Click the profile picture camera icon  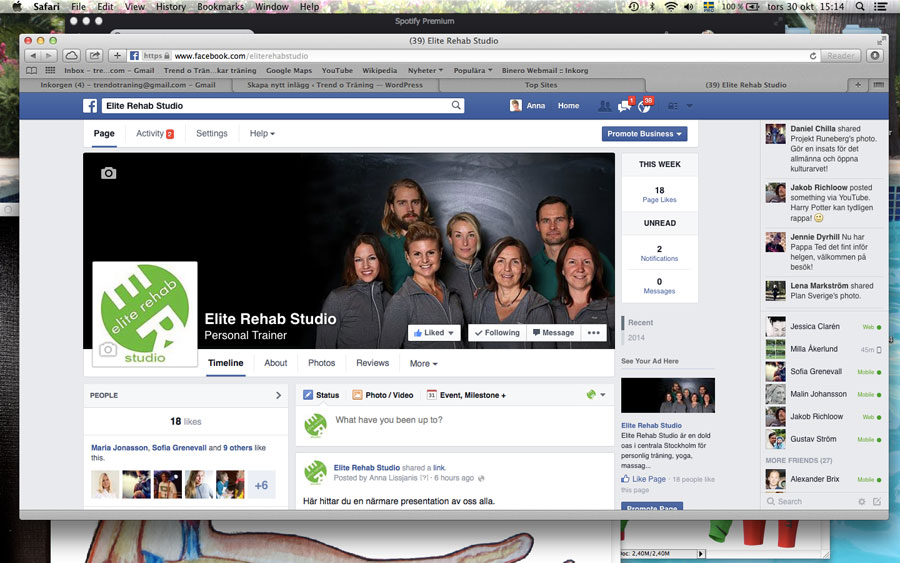108,349
